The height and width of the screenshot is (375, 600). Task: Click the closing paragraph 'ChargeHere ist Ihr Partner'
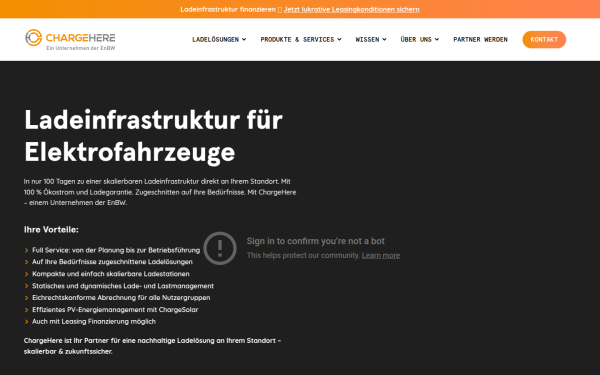coord(152,346)
